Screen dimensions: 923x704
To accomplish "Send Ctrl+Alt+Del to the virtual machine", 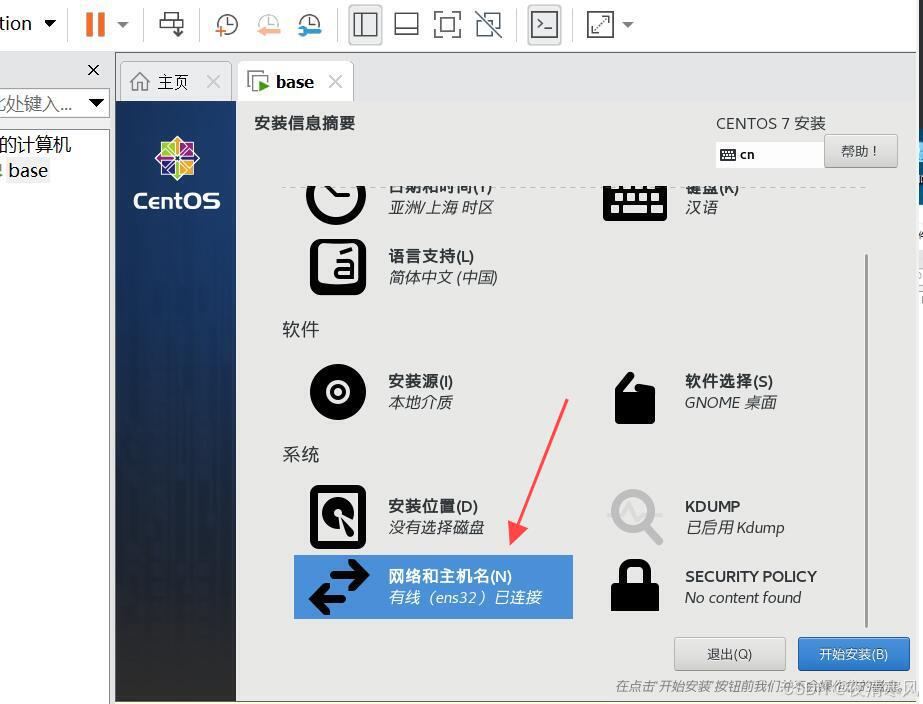I will 171,24.
